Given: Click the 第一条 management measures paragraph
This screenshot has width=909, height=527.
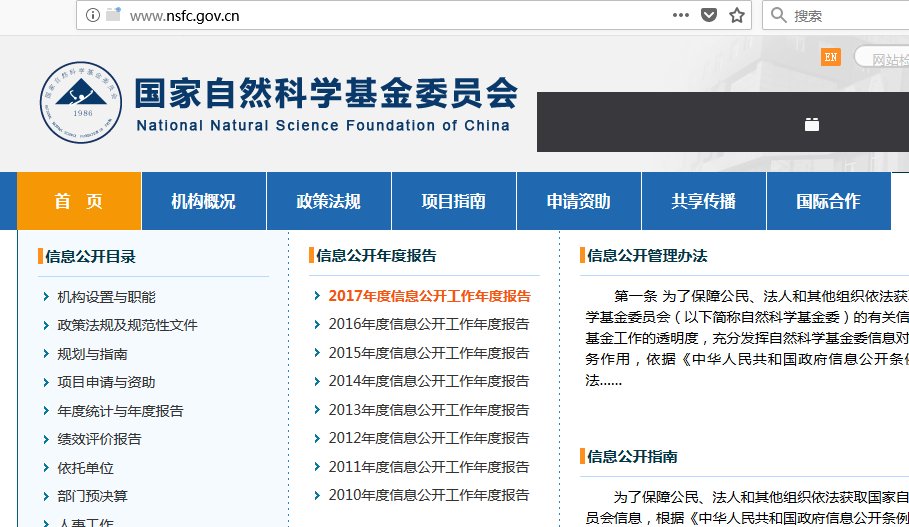Looking at the screenshot, I should [747, 338].
